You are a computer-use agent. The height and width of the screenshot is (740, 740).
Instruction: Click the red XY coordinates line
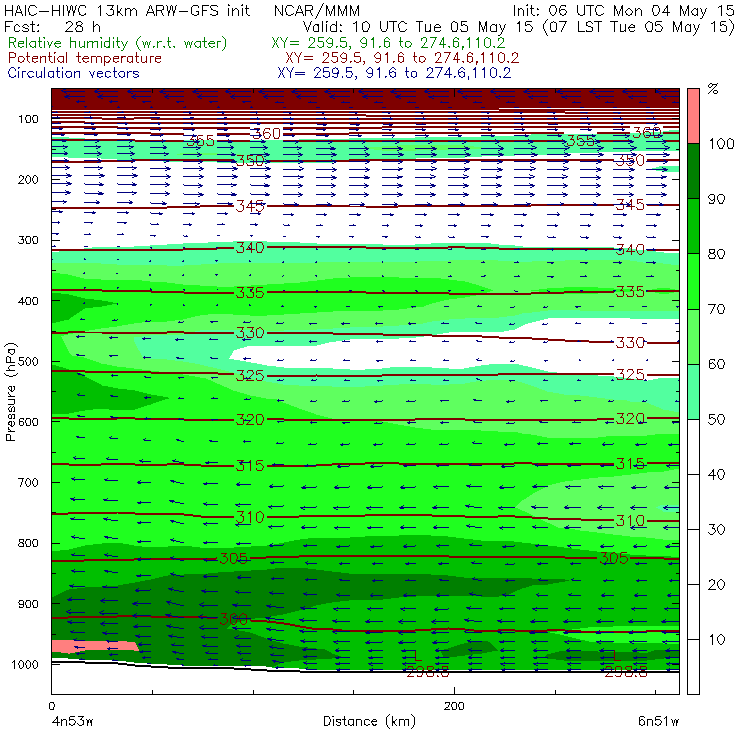(x=402, y=58)
